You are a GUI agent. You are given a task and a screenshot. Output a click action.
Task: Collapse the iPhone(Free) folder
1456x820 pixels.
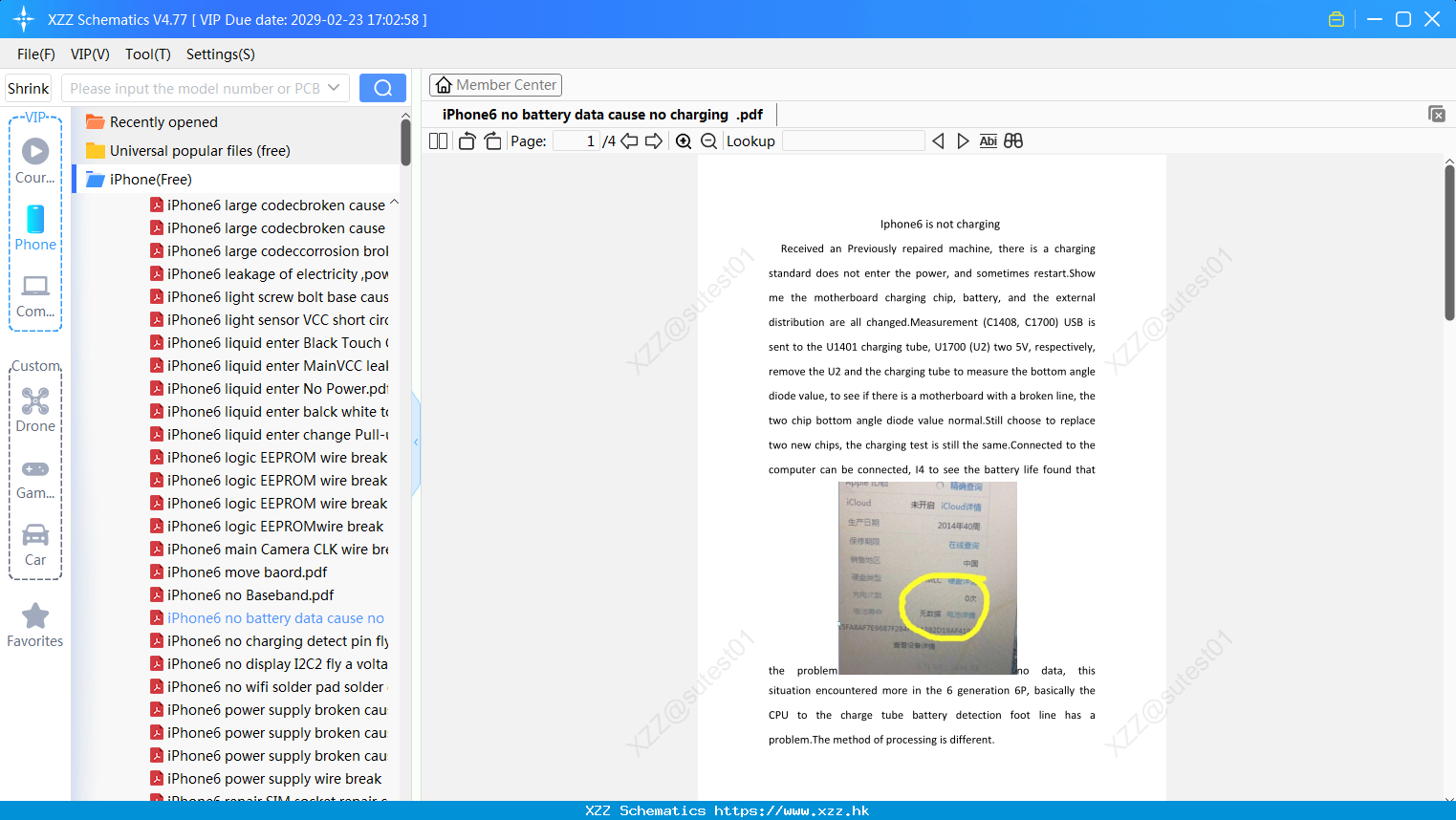(150, 180)
